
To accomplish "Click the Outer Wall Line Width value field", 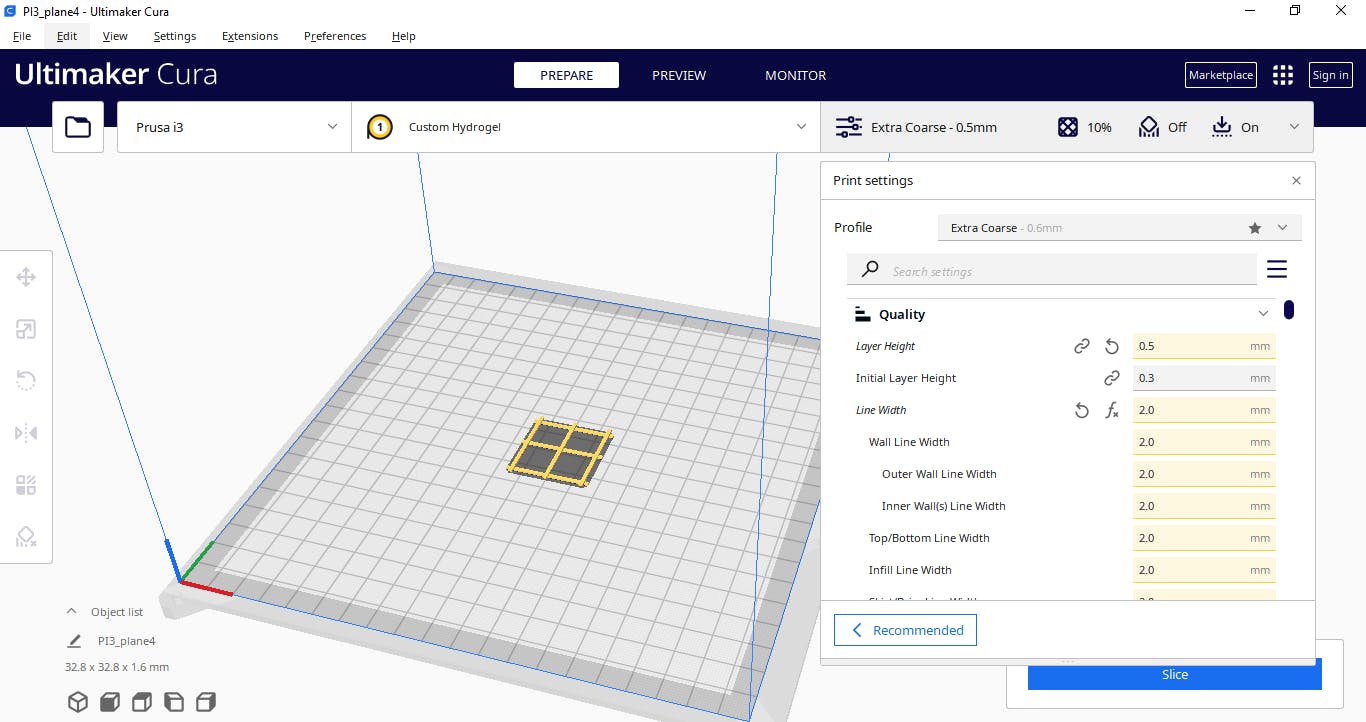I will click(1204, 474).
